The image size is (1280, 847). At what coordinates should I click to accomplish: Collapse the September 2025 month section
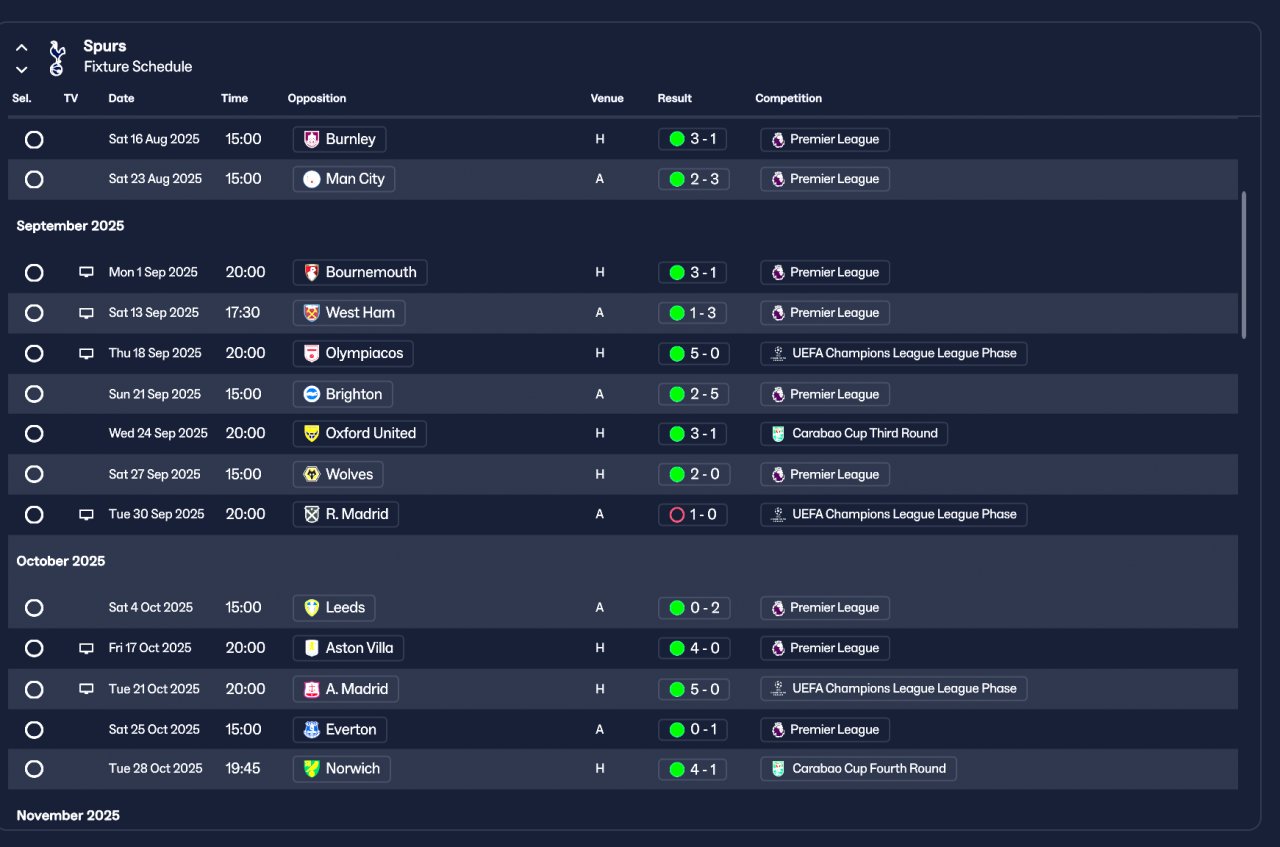tap(70, 226)
